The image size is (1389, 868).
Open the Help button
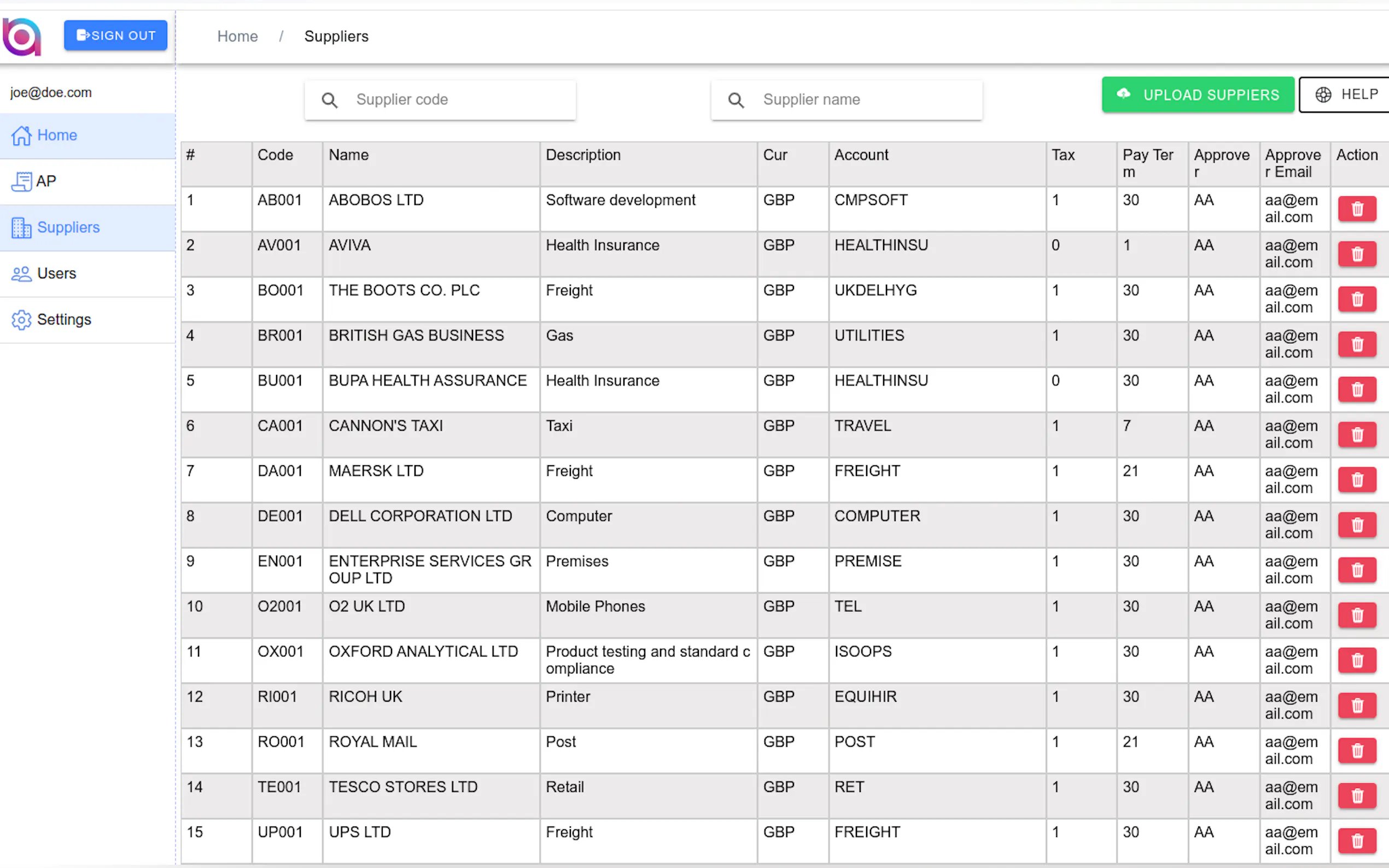(1345, 95)
